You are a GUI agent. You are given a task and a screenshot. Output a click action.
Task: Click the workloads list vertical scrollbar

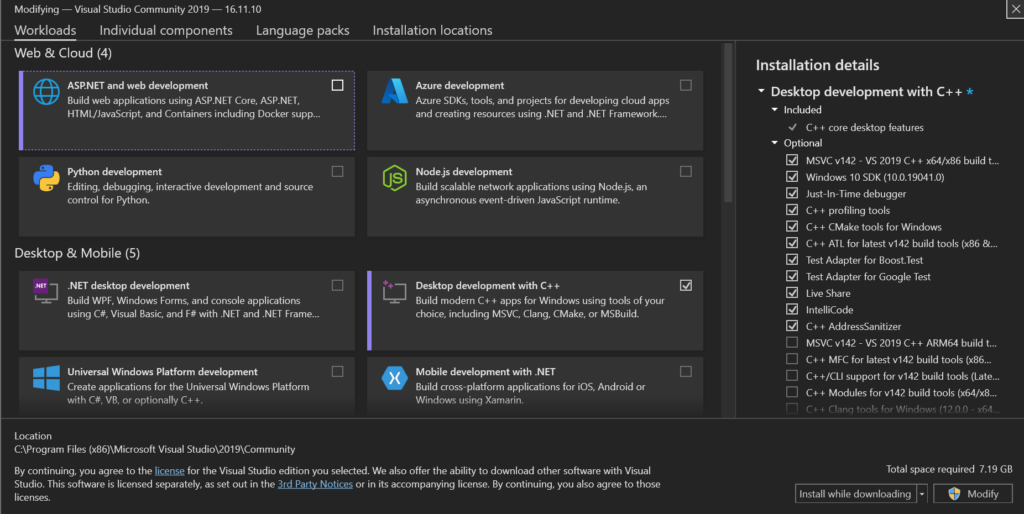pyautogui.click(x=727, y=120)
